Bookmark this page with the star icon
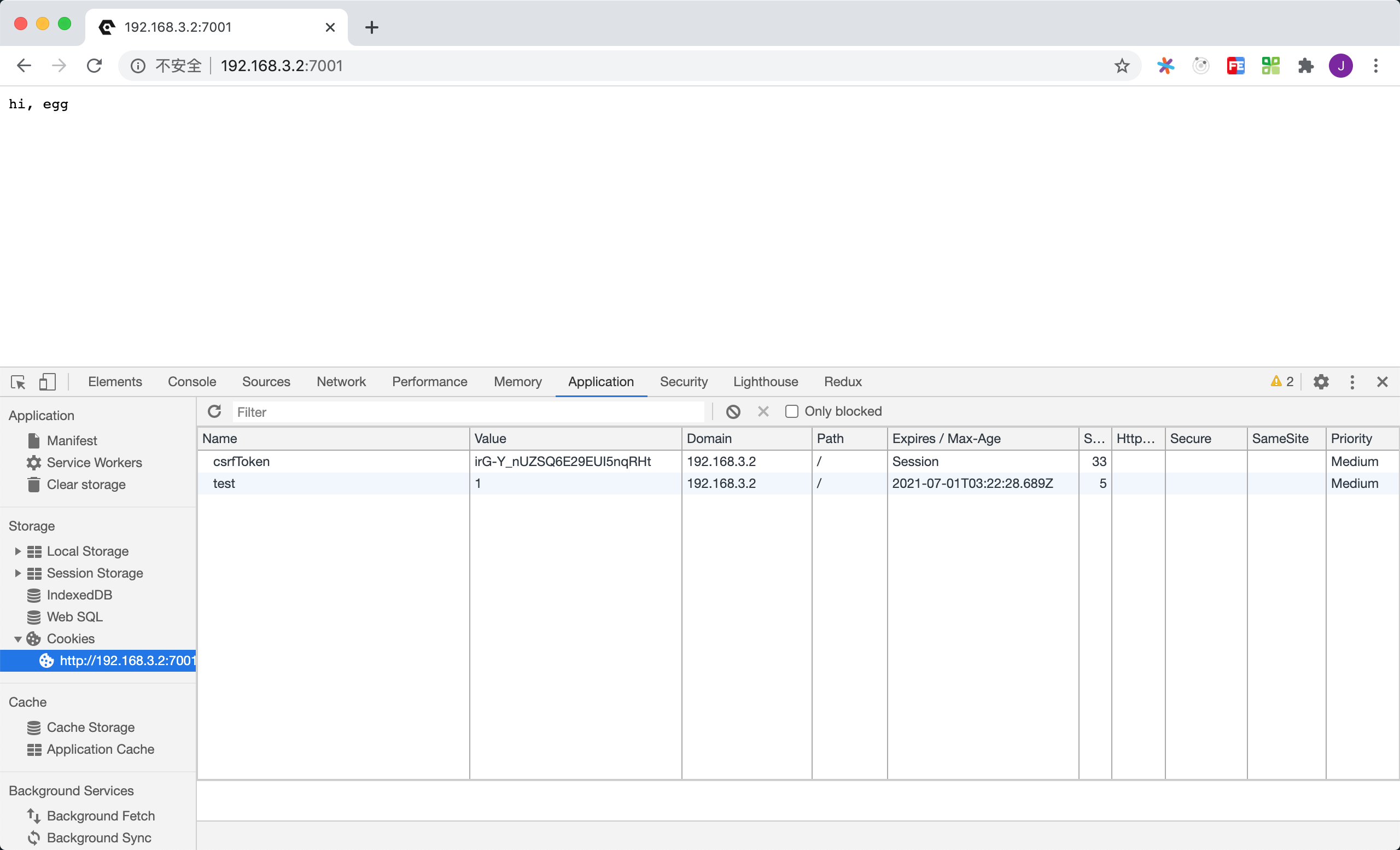The width and height of the screenshot is (1400, 850). click(1122, 66)
